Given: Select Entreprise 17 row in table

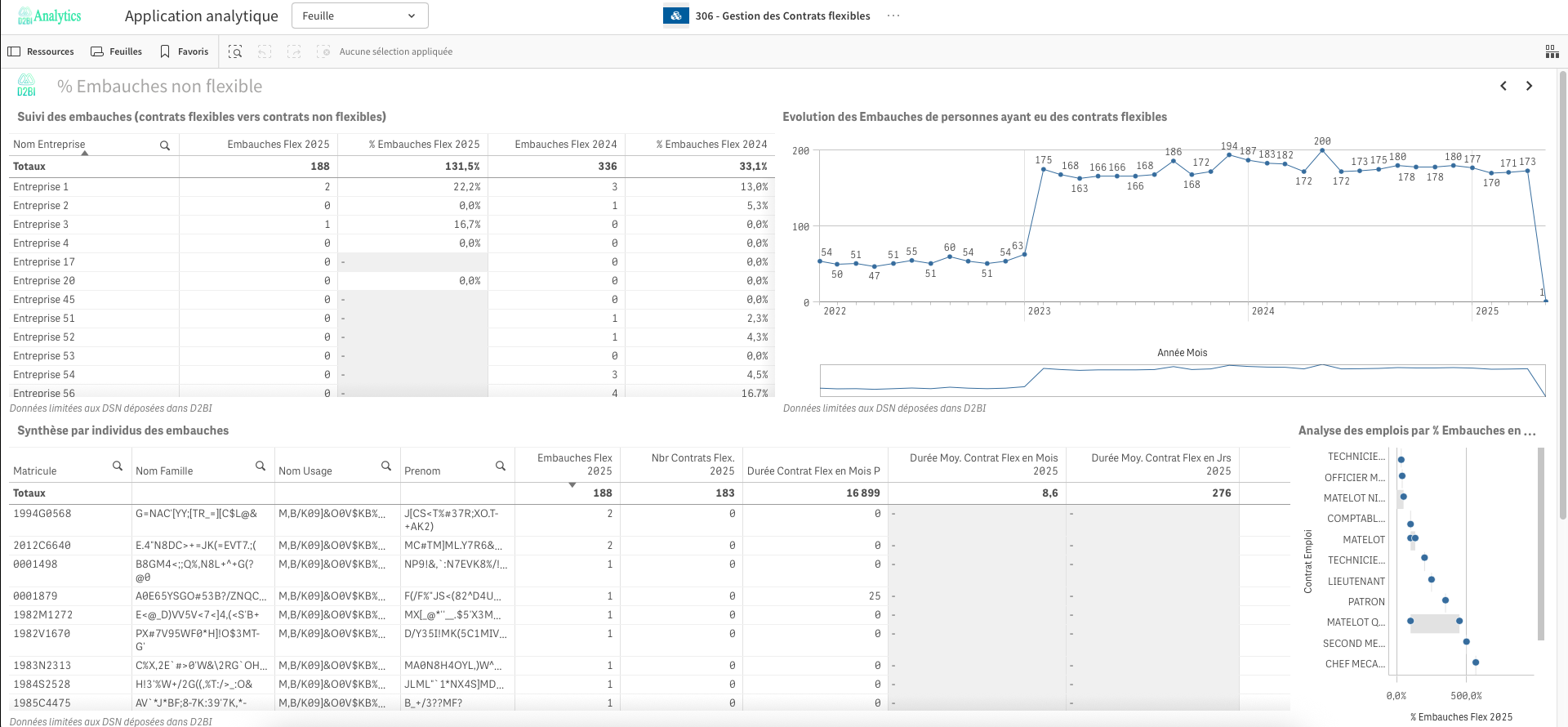Looking at the screenshot, I should [44, 262].
